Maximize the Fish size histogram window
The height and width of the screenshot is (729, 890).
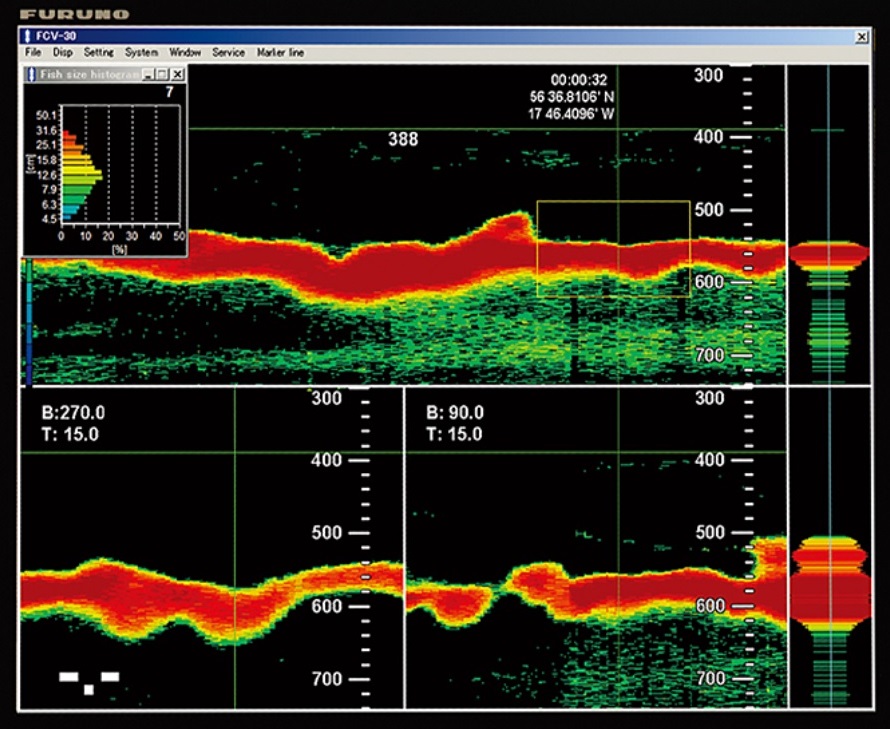[162, 74]
